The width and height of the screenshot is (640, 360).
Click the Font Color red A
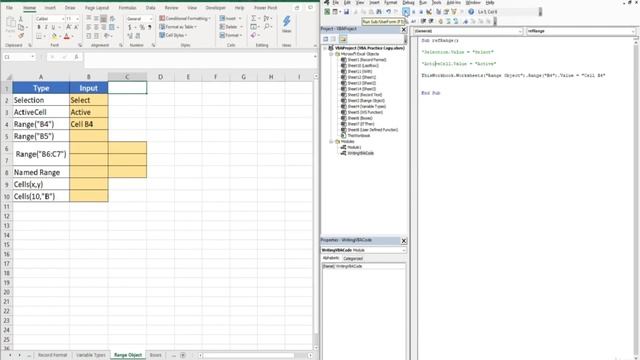pos(67,36)
